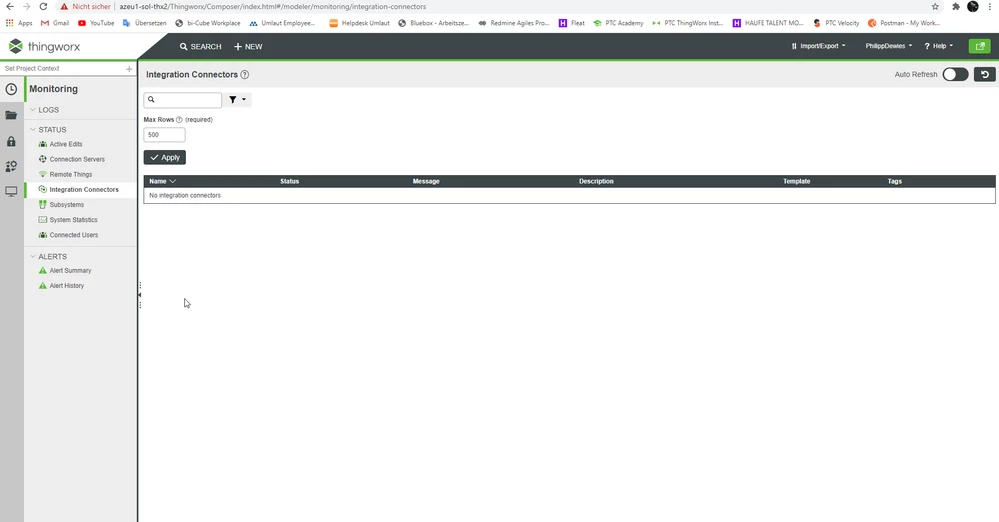999x522 pixels.
Task: Open Alert History
Action: coord(66,286)
